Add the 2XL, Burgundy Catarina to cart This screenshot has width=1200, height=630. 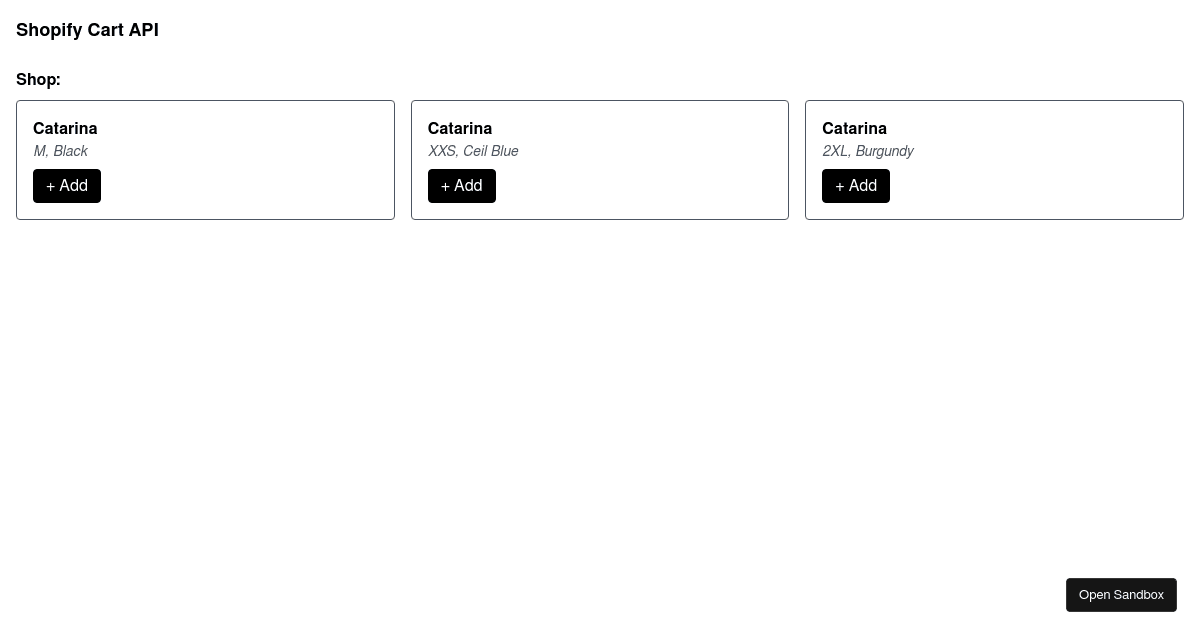tap(856, 186)
